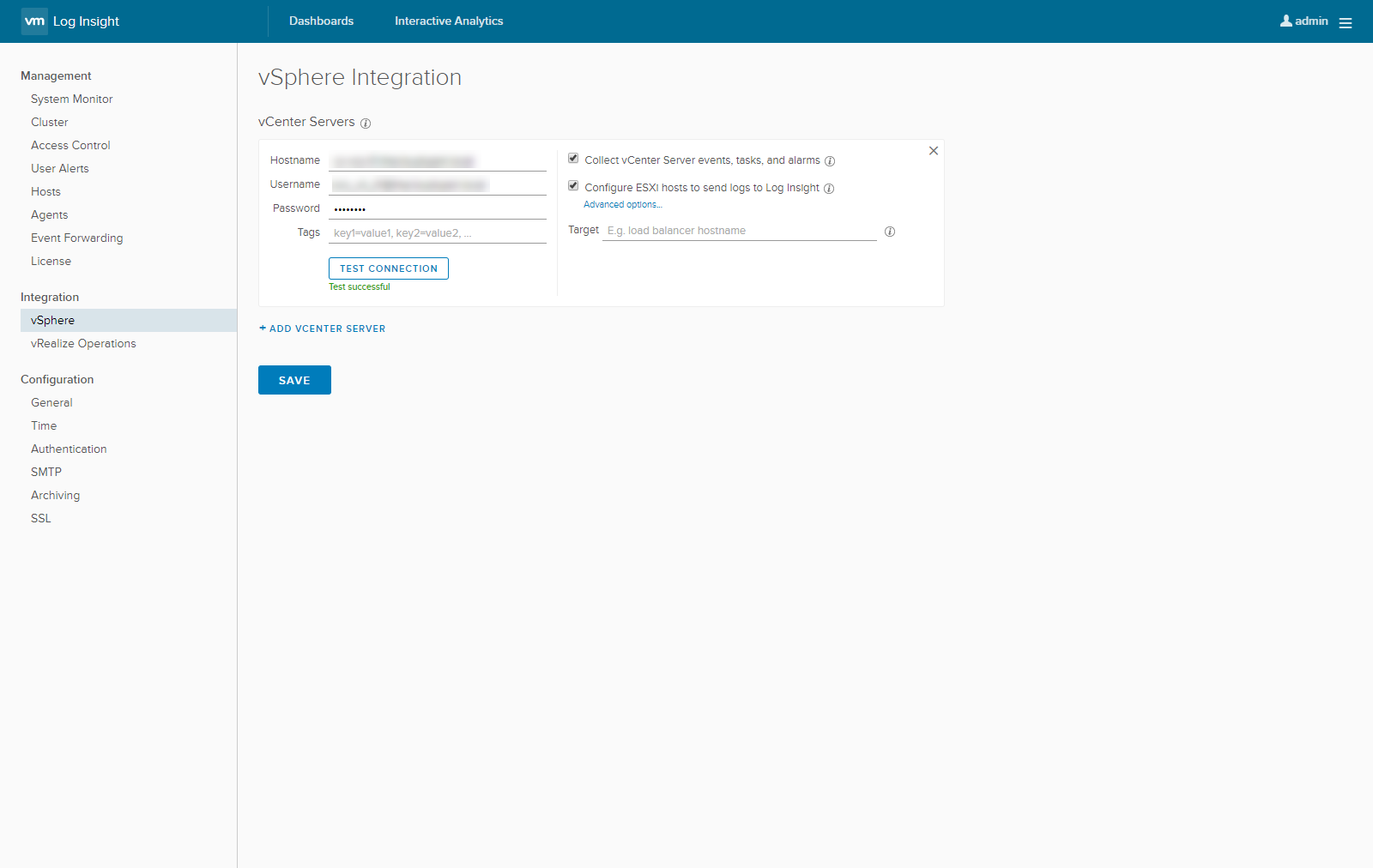
Task: Click the admin user icon
Action: 1285,21
